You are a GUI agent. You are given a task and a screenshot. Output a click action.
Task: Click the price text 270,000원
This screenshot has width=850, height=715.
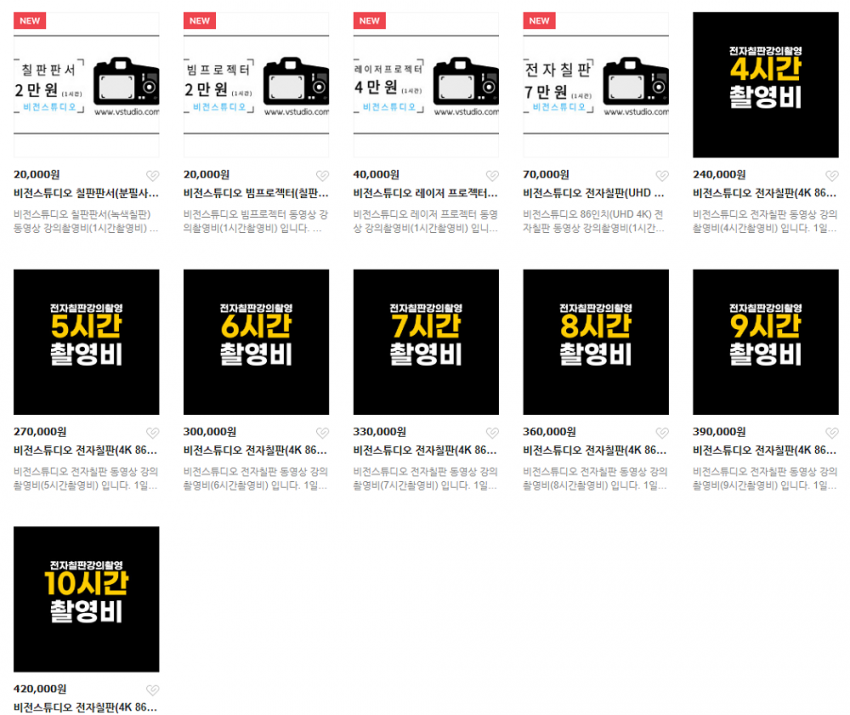[40, 431]
